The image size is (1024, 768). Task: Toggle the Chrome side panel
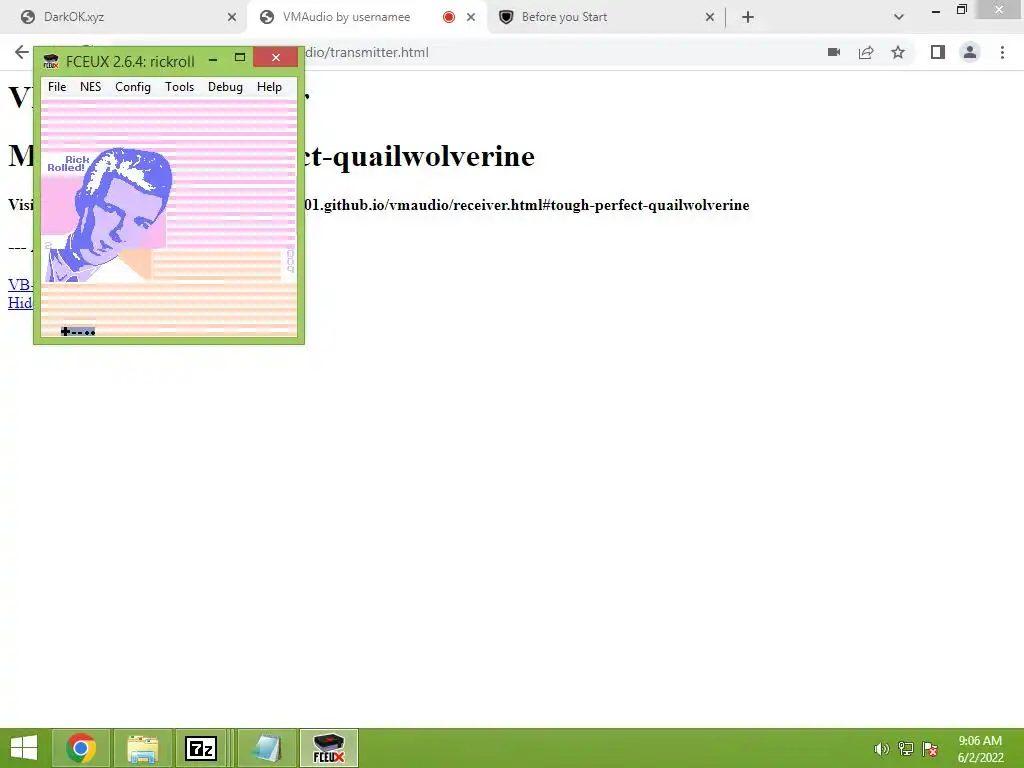[x=938, y=52]
